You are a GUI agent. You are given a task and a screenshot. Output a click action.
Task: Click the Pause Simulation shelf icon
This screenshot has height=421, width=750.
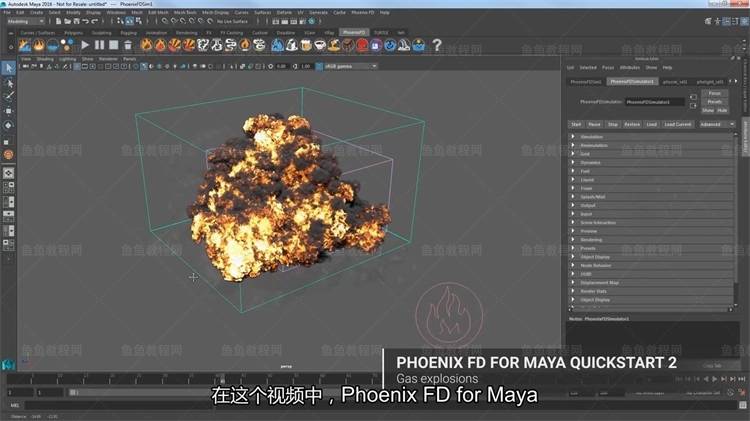point(99,45)
